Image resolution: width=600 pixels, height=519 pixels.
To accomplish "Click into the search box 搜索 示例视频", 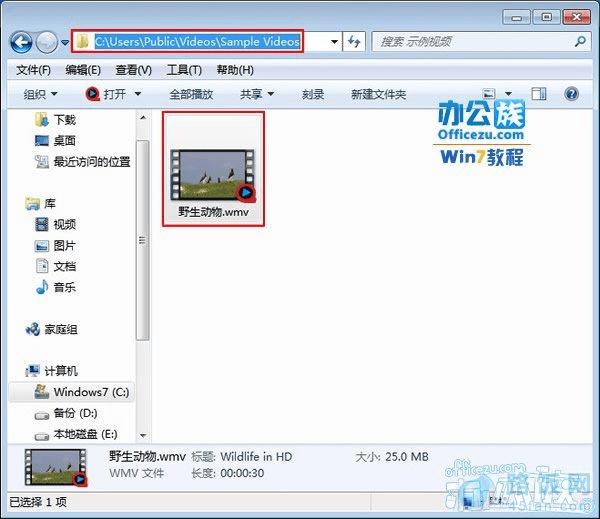I will click(x=474, y=41).
